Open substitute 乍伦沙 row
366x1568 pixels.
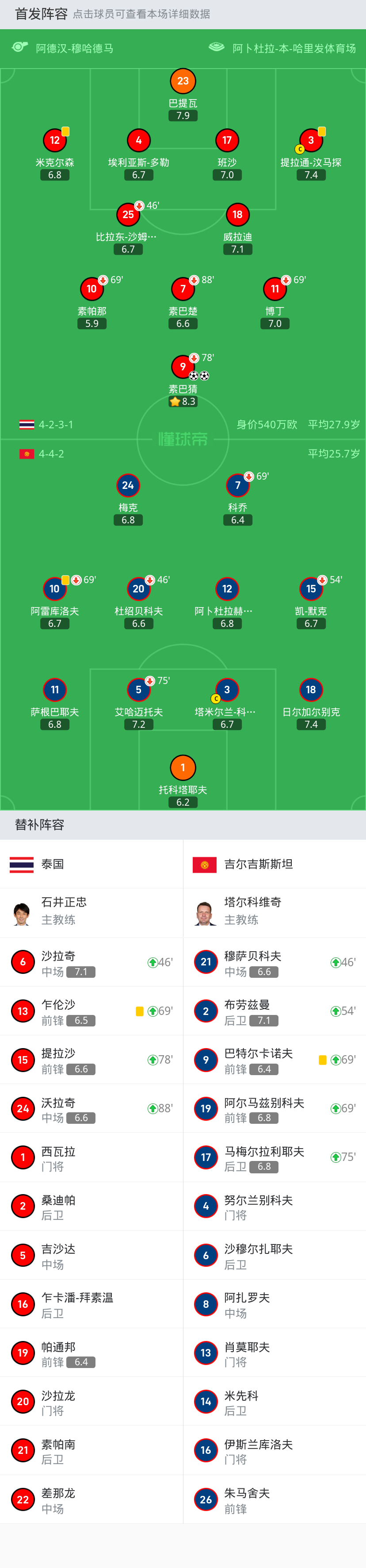click(91, 1011)
